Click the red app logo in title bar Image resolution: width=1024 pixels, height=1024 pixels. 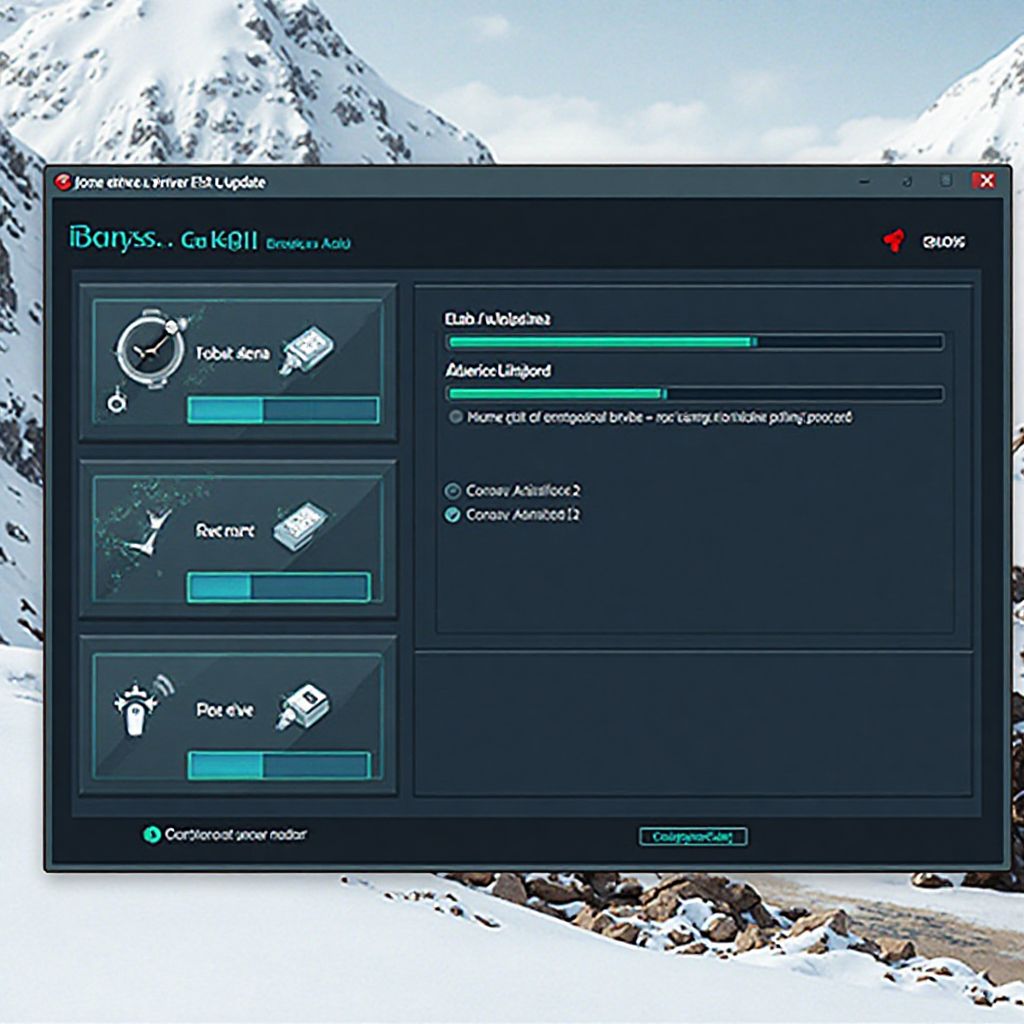coord(62,182)
